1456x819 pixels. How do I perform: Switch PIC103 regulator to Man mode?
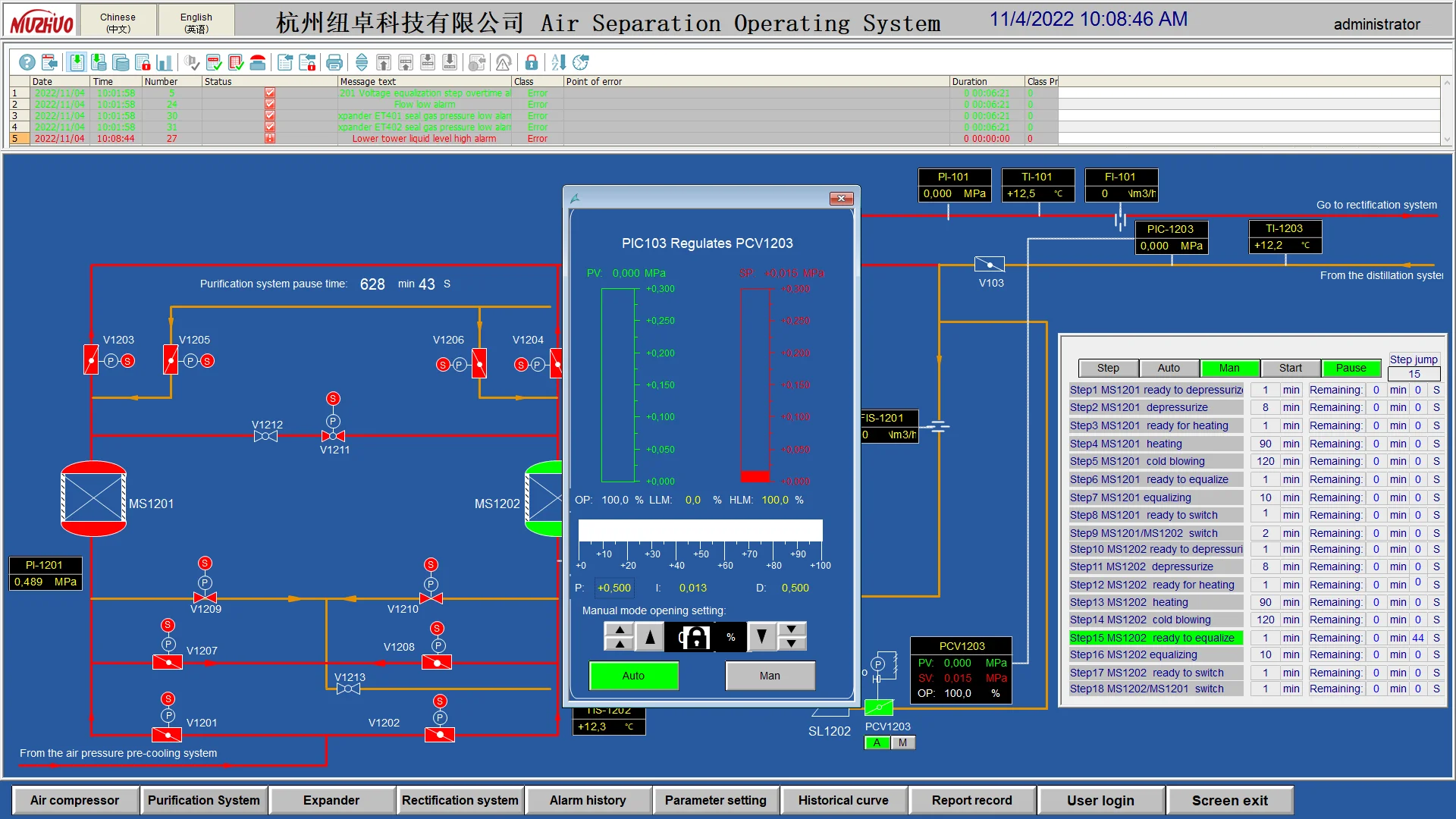coord(770,676)
